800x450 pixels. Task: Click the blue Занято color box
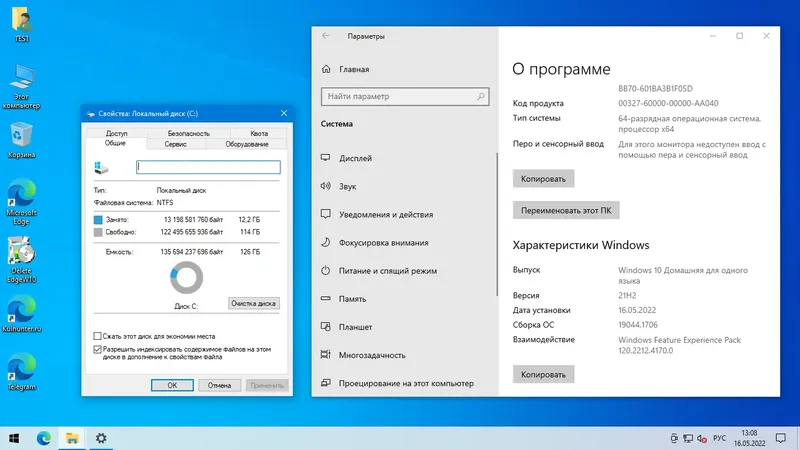tap(98, 220)
